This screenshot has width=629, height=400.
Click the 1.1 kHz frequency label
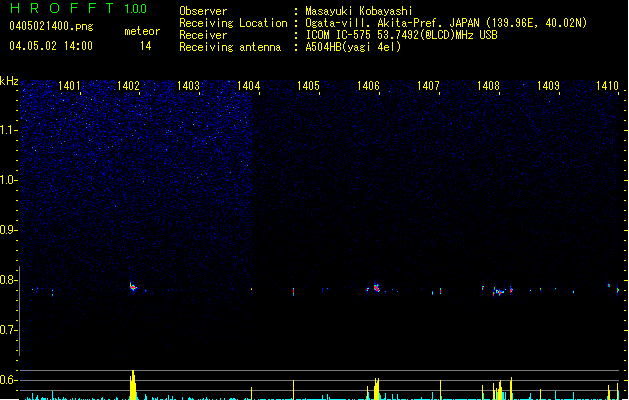click(x=8, y=130)
